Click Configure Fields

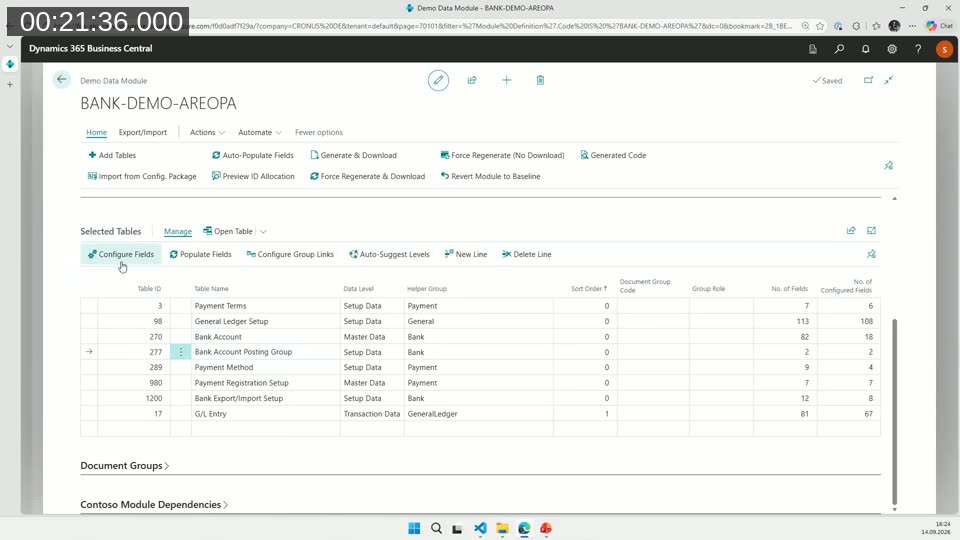tap(121, 254)
